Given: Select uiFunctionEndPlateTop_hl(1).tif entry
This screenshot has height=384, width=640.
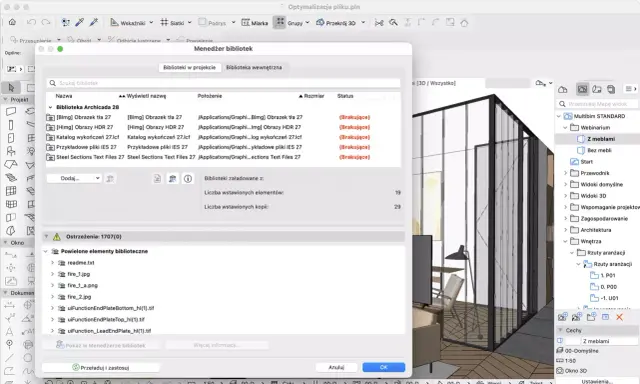Looking at the screenshot, I should pyautogui.click(x=106, y=320).
